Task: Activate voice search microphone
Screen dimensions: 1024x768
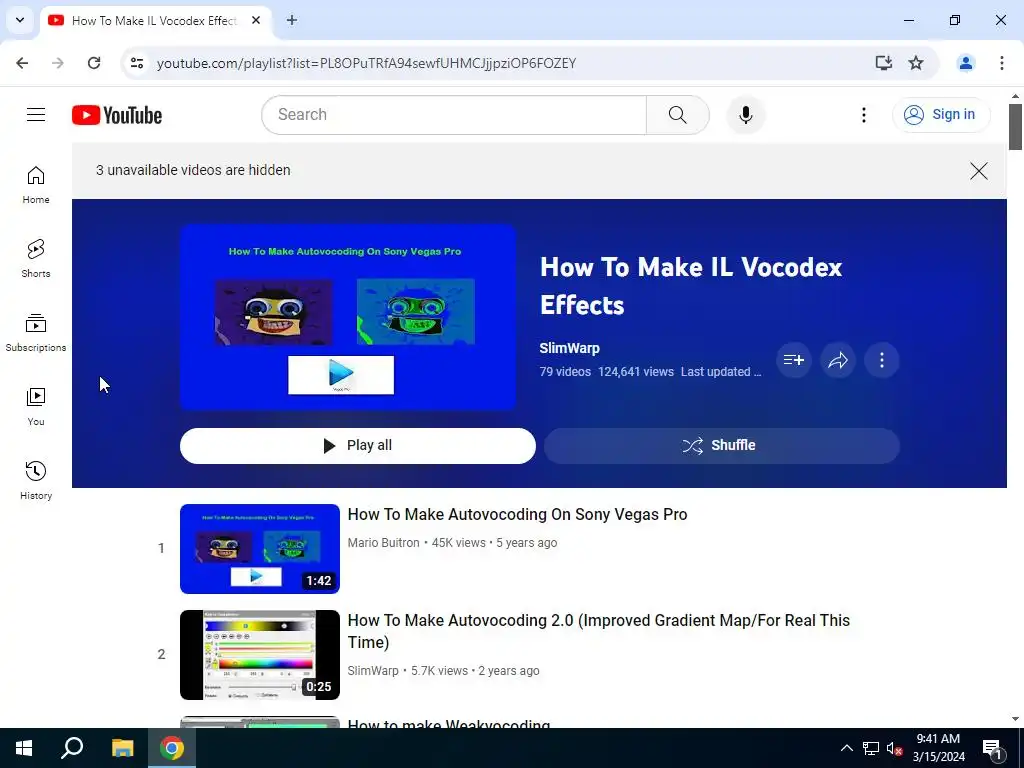Action: (745, 115)
